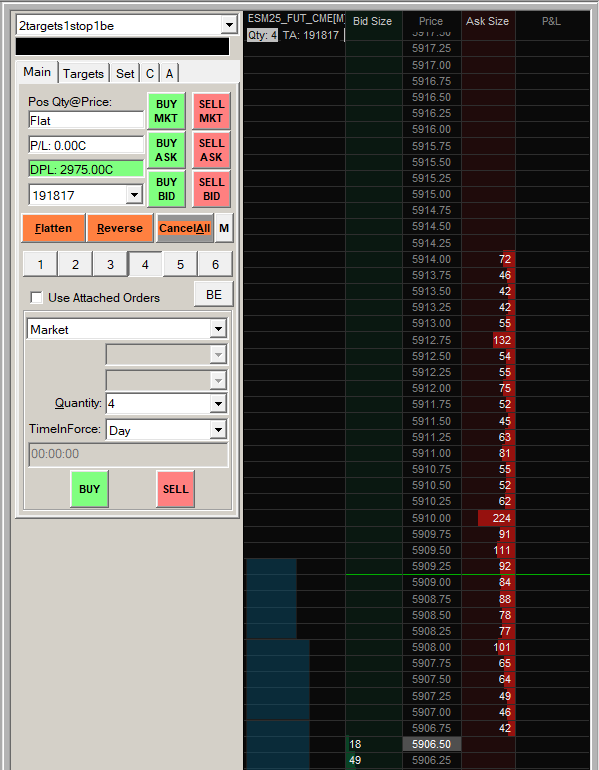Click the 00:00:00 time field
Viewport: 599px width, 770px height.
pos(128,454)
